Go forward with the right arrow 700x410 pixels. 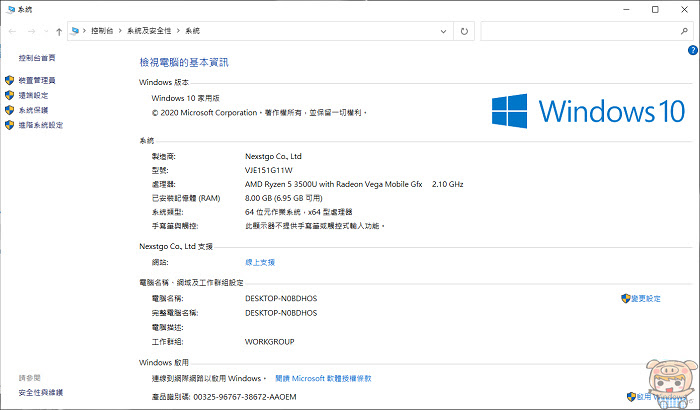tap(31, 31)
